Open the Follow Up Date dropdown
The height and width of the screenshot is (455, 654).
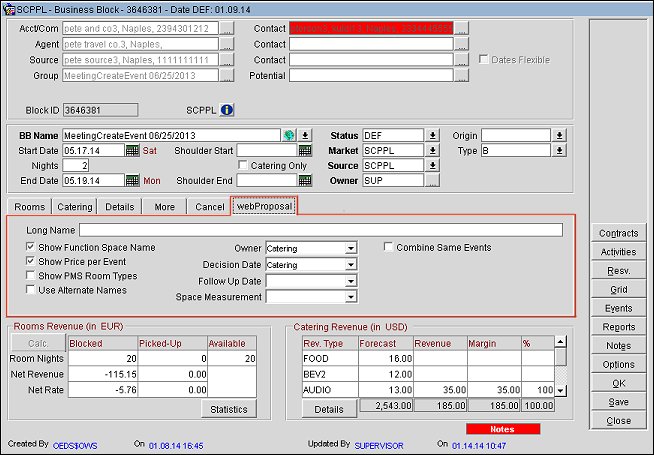350,281
